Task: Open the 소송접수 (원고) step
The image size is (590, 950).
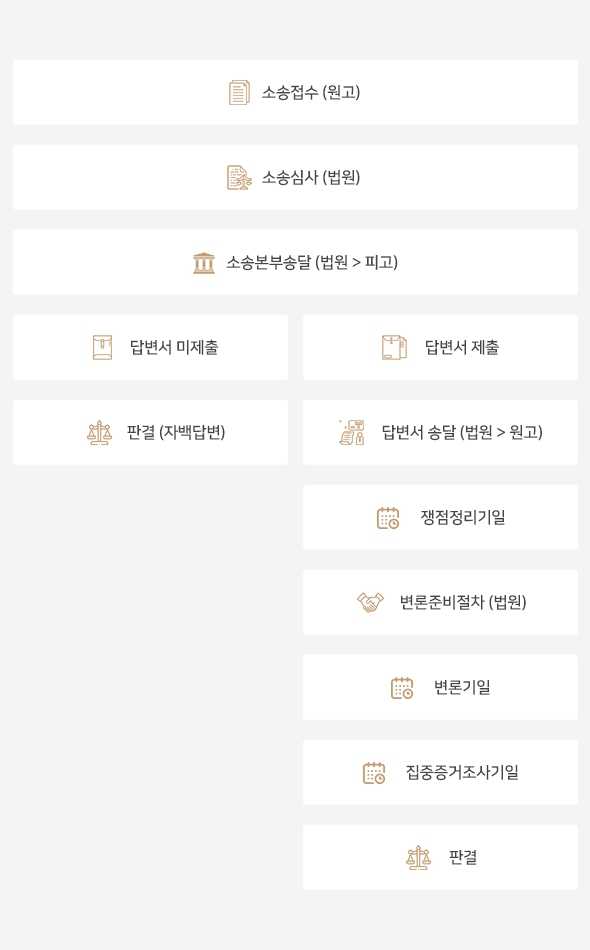Action: pos(295,93)
